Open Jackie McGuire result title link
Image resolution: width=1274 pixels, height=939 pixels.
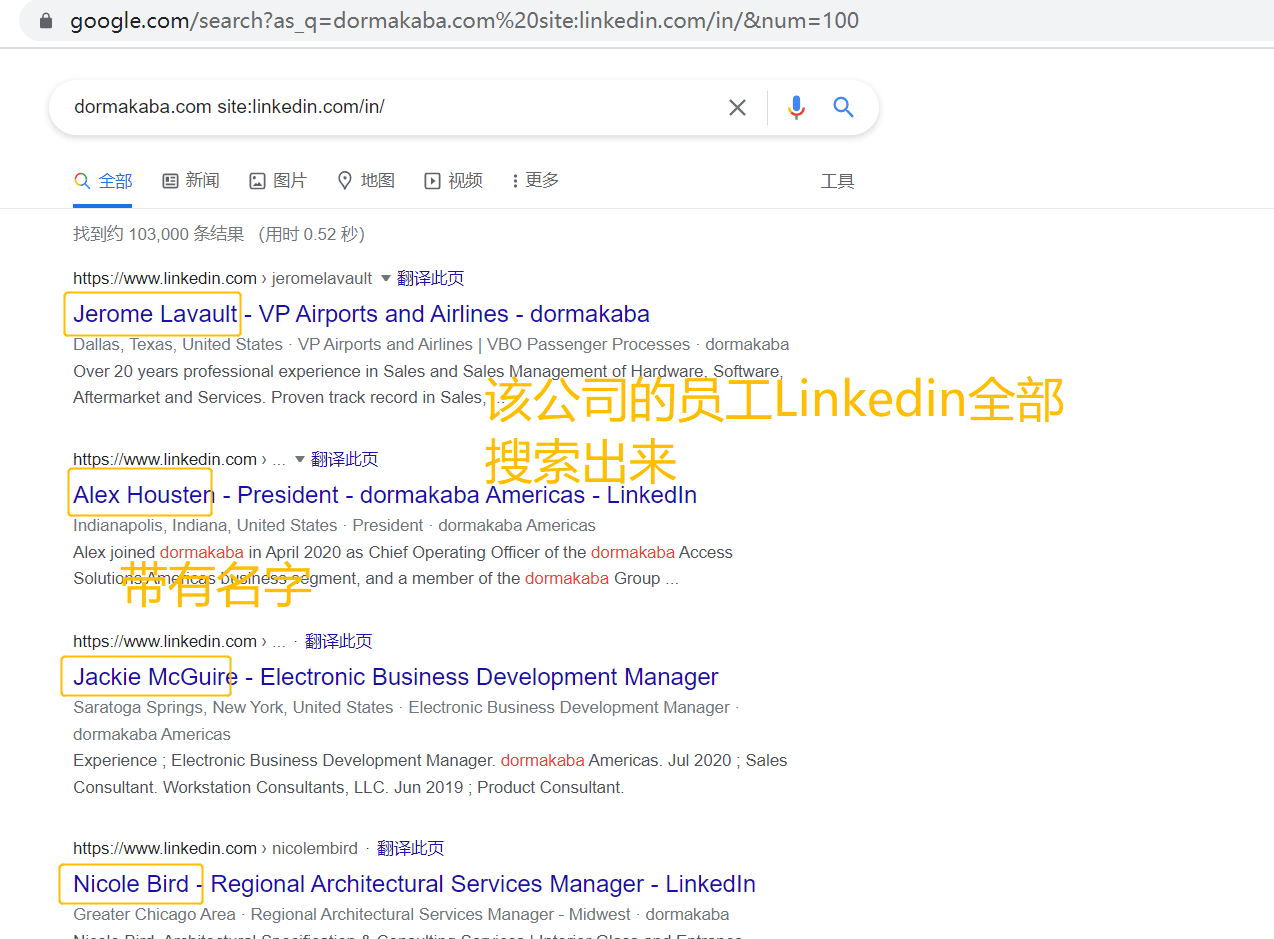point(395,677)
